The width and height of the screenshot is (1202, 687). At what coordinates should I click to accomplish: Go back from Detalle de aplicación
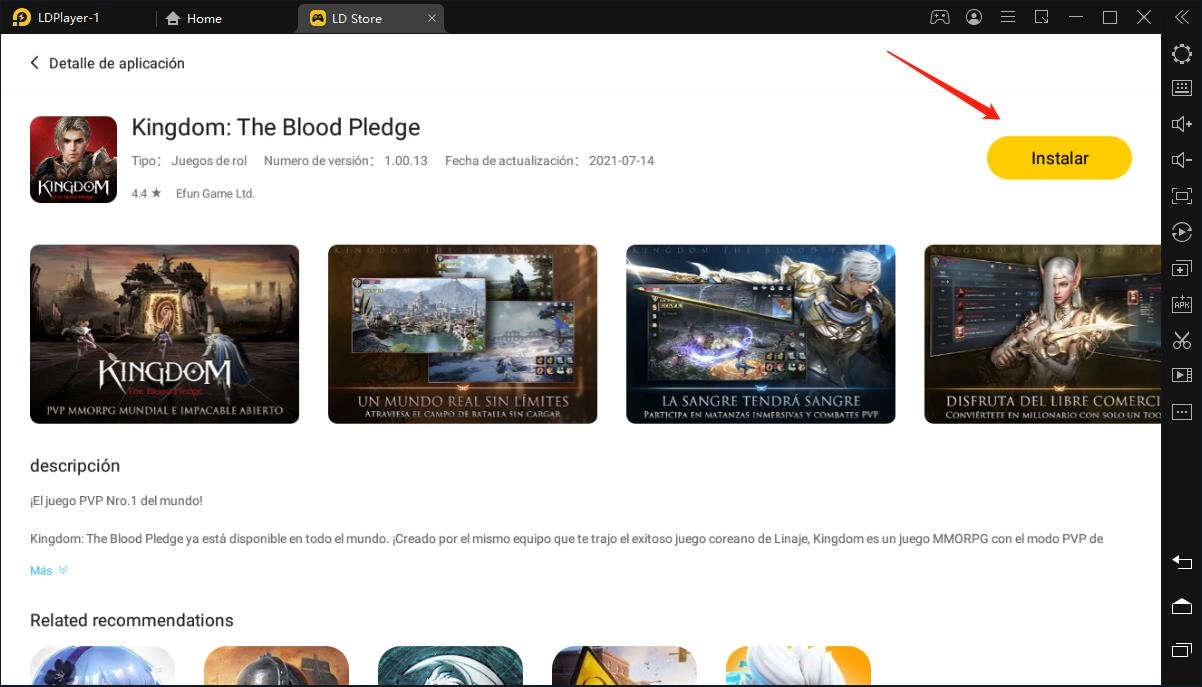tap(34, 63)
